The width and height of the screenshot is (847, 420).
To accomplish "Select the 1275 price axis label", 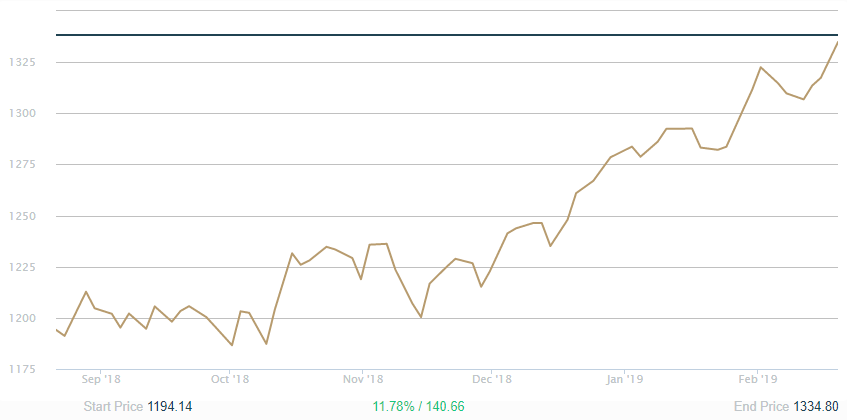I will click(23, 165).
